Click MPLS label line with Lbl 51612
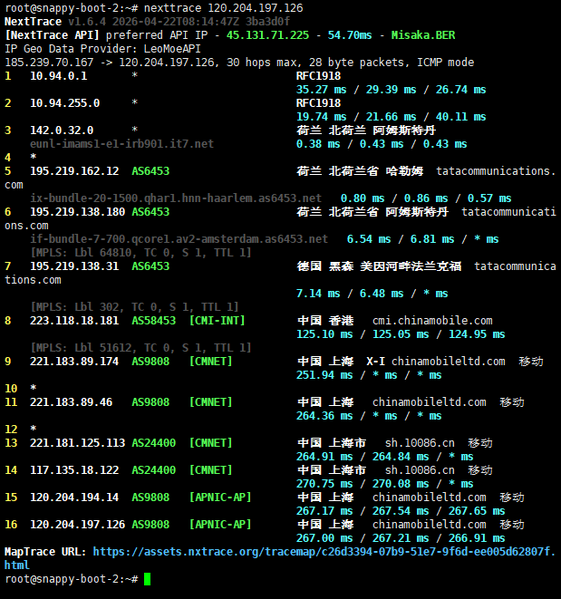 tap(141, 348)
